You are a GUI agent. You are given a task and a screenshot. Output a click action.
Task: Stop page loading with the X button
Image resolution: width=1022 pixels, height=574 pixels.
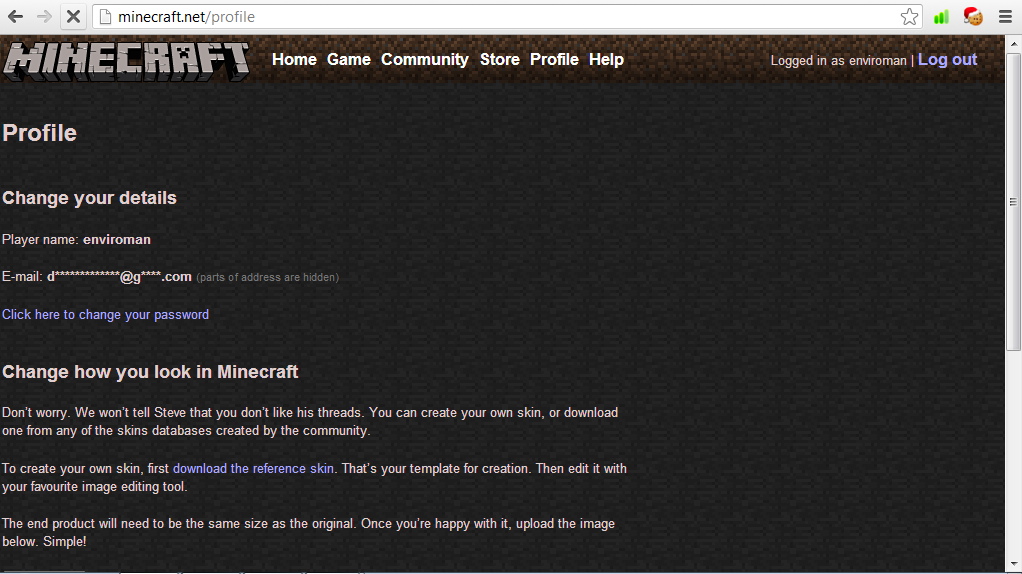(73, 16)
